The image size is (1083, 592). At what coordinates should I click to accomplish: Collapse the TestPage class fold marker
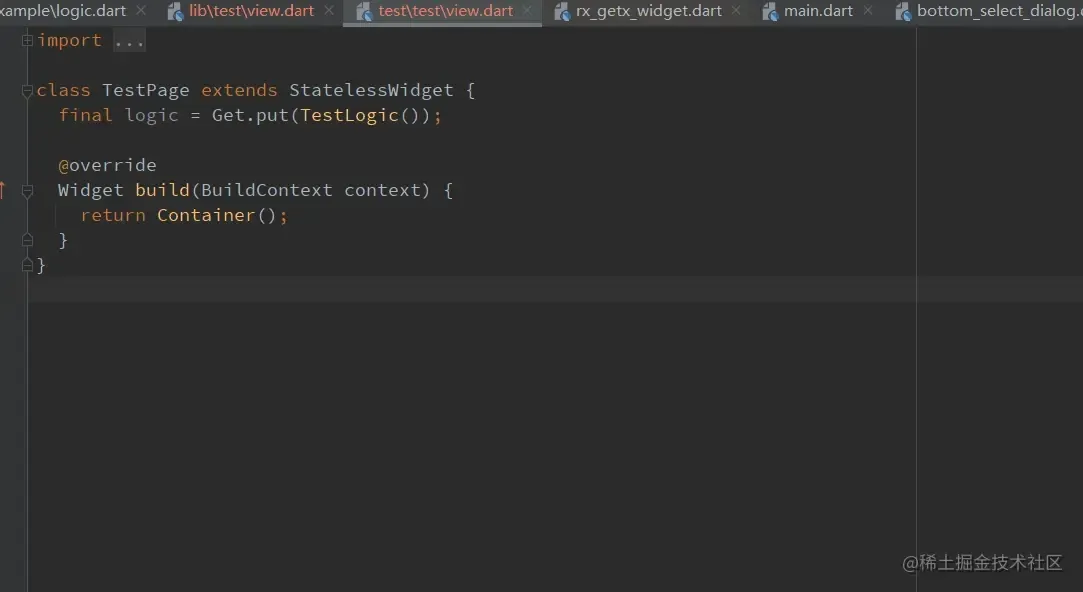(x=27, y=90)
